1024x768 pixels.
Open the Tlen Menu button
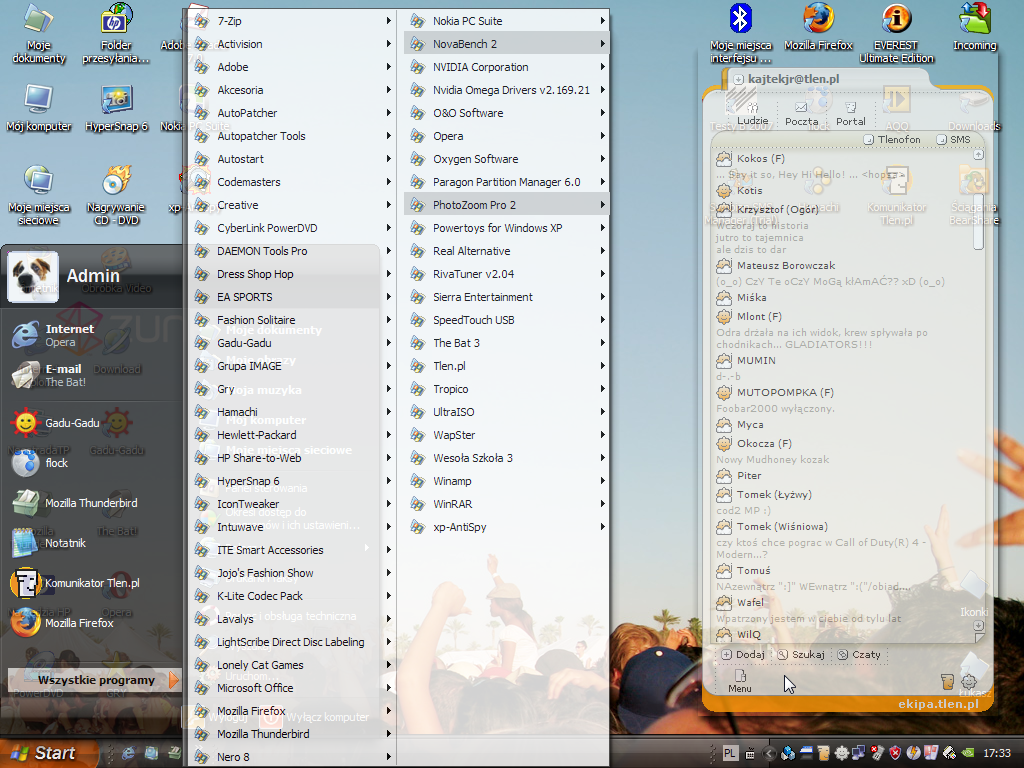[x=740, y=681]
